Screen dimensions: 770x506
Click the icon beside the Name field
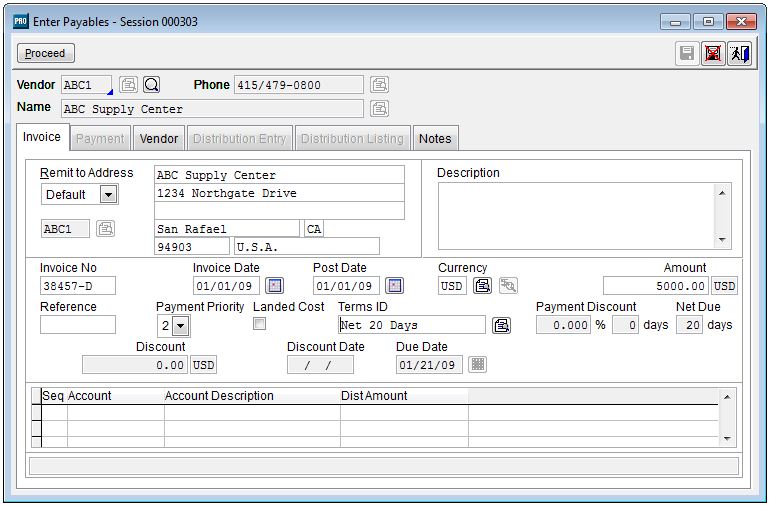380,108
